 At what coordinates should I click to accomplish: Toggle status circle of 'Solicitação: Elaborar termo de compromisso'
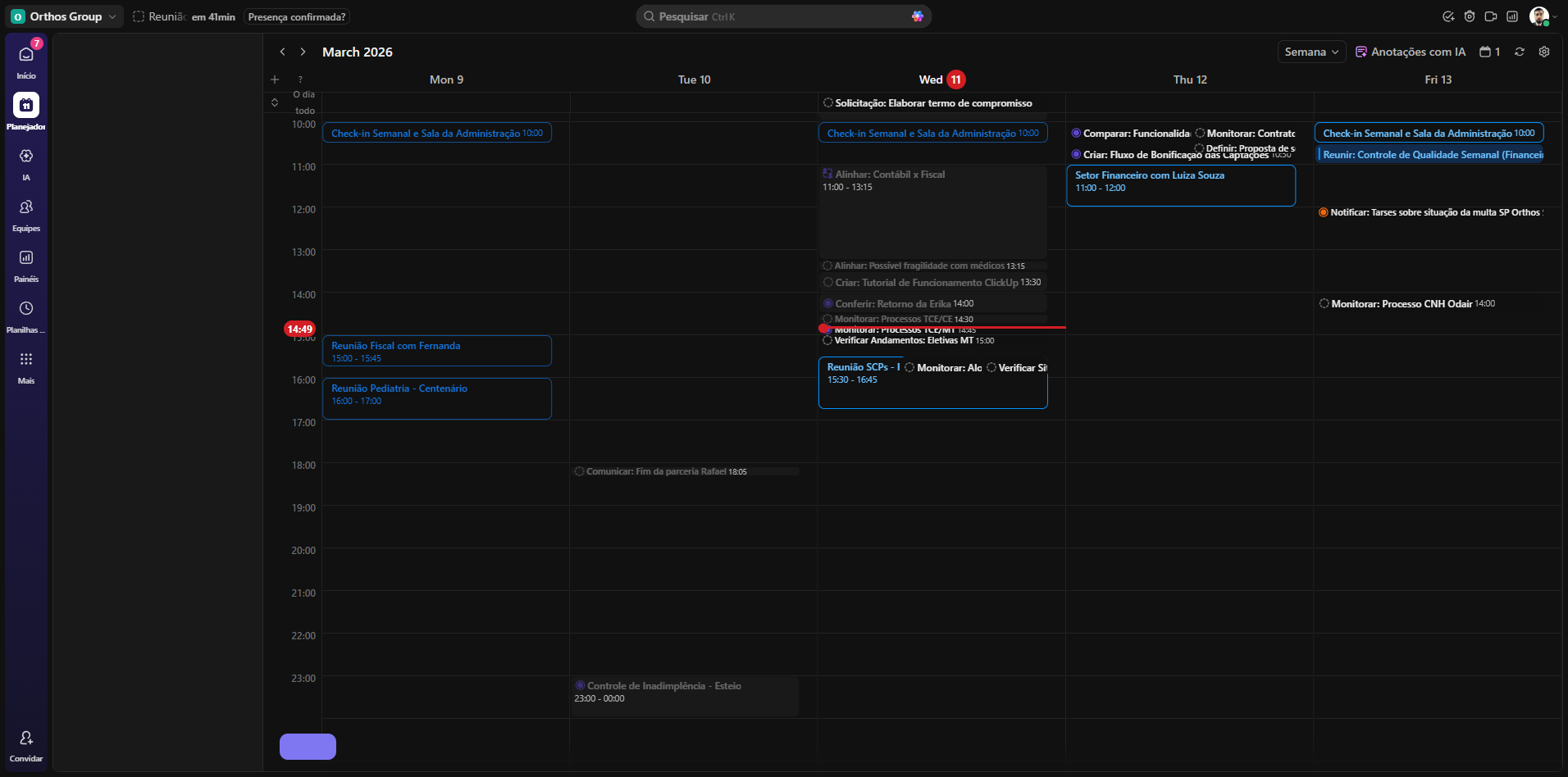tap(828, 103)
